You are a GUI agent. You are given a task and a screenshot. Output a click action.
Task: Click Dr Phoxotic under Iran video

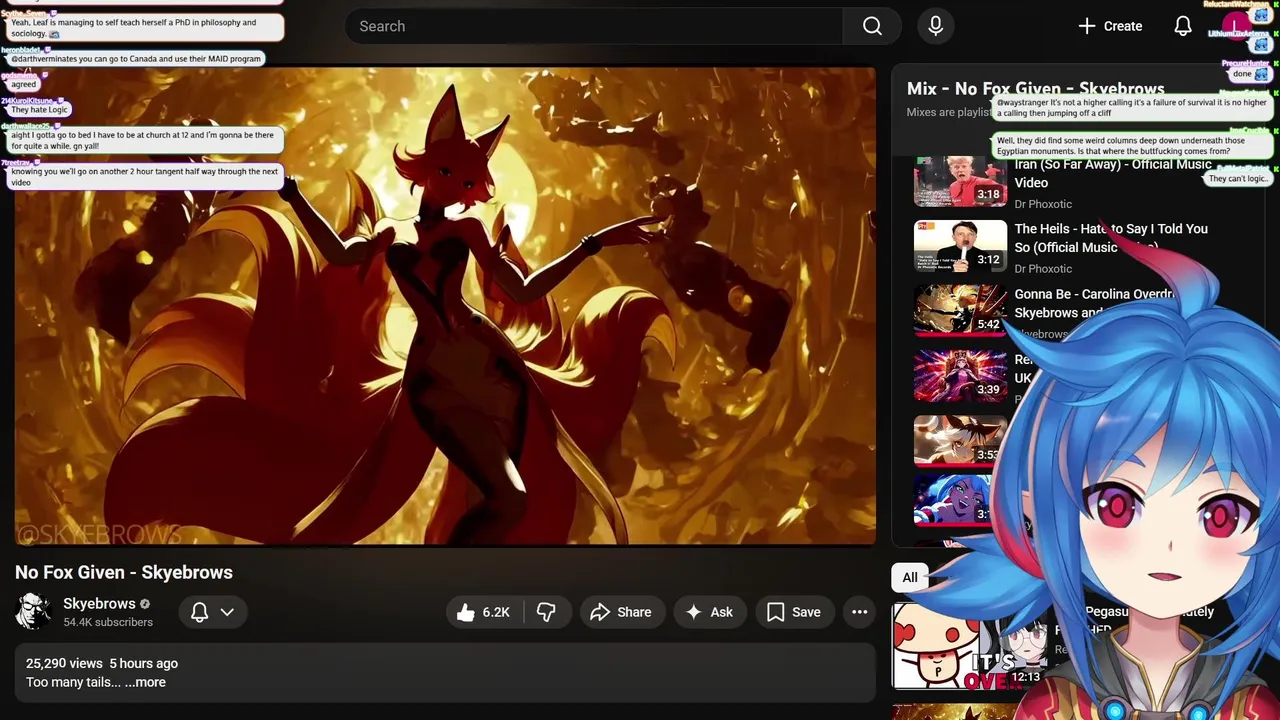pyautogui.click(x=1043, y=204)
